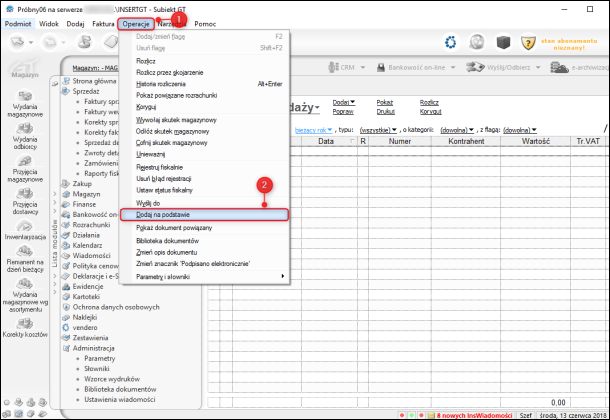The image size is (610, 420).
Task: Click the Dodaj link above the list
Action: [344, 102]
